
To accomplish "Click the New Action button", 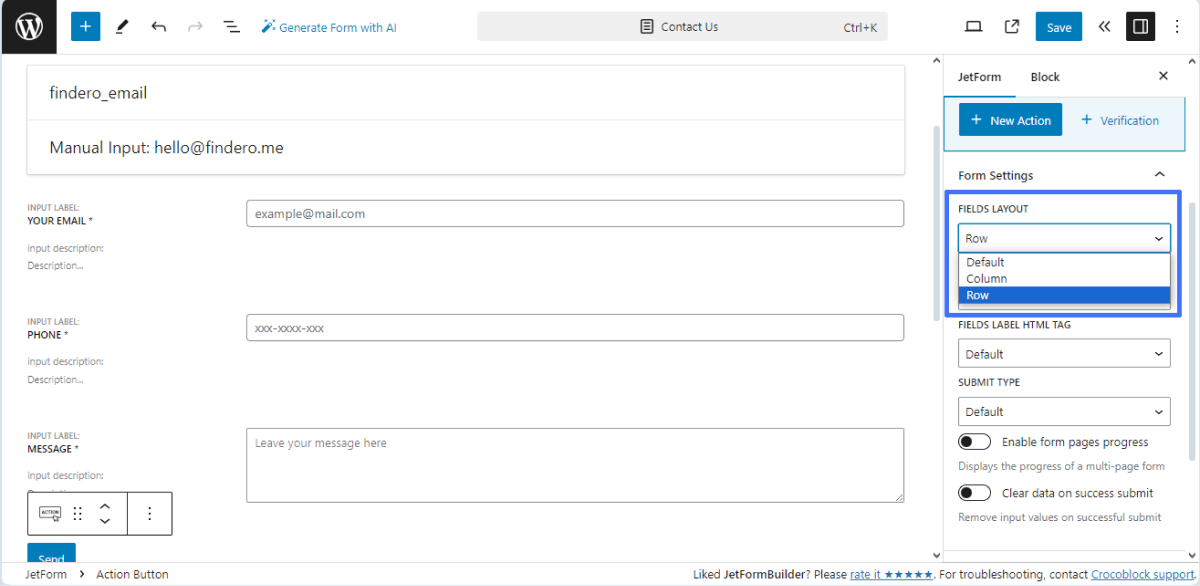I will click(x=1010, y=119).
